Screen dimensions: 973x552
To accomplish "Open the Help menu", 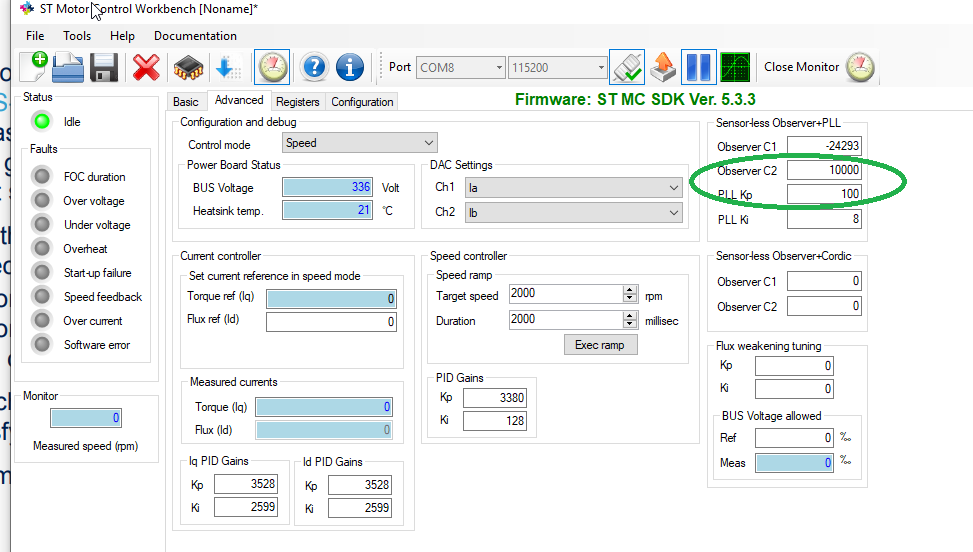I will (x=122, y=36).
